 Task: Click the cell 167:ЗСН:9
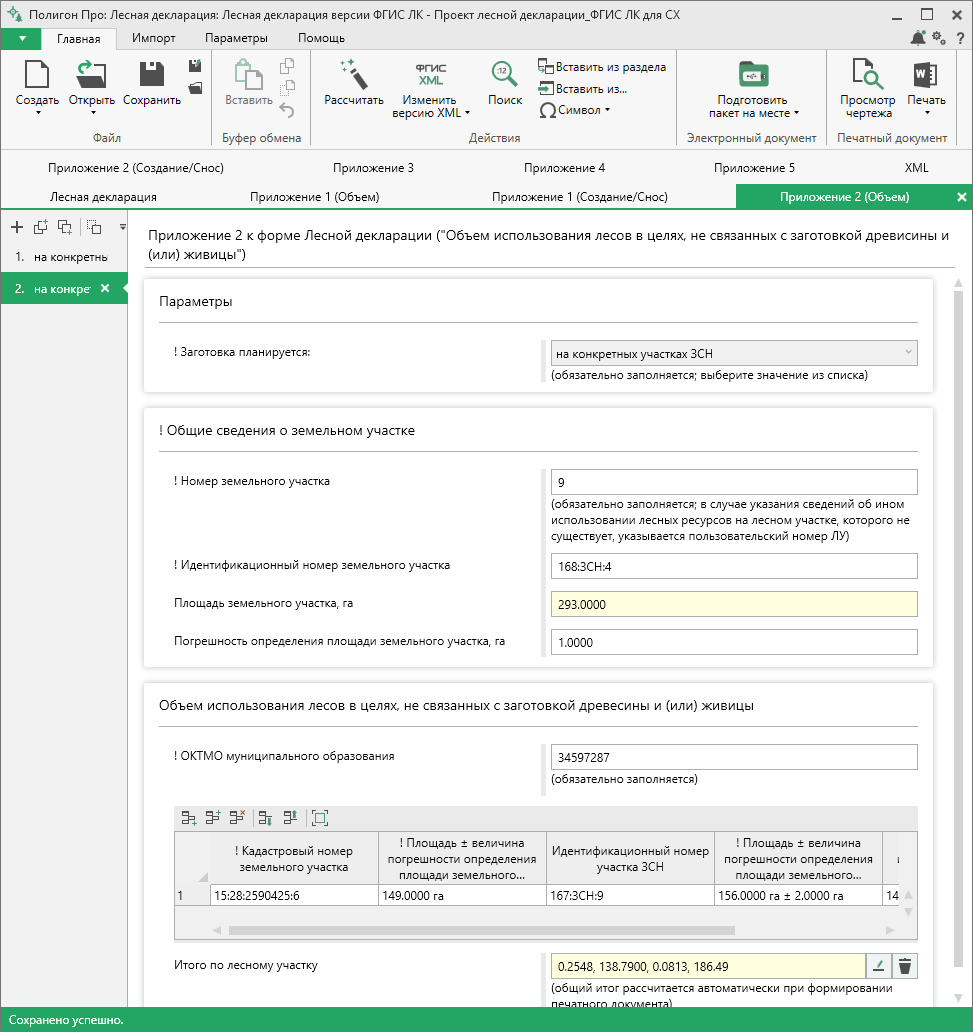(x=630, y=895)
